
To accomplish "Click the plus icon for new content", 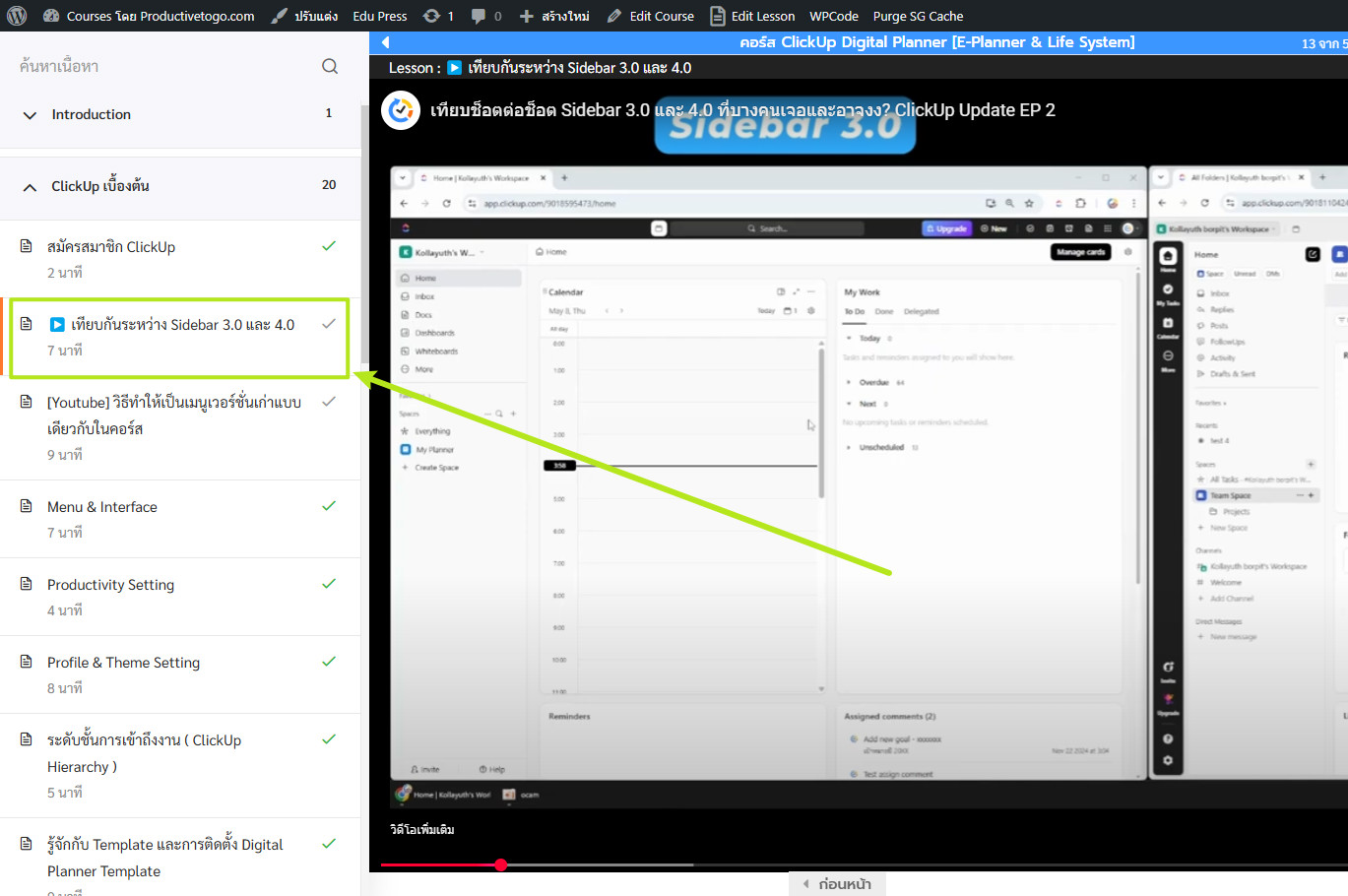I will click(527, 16).
